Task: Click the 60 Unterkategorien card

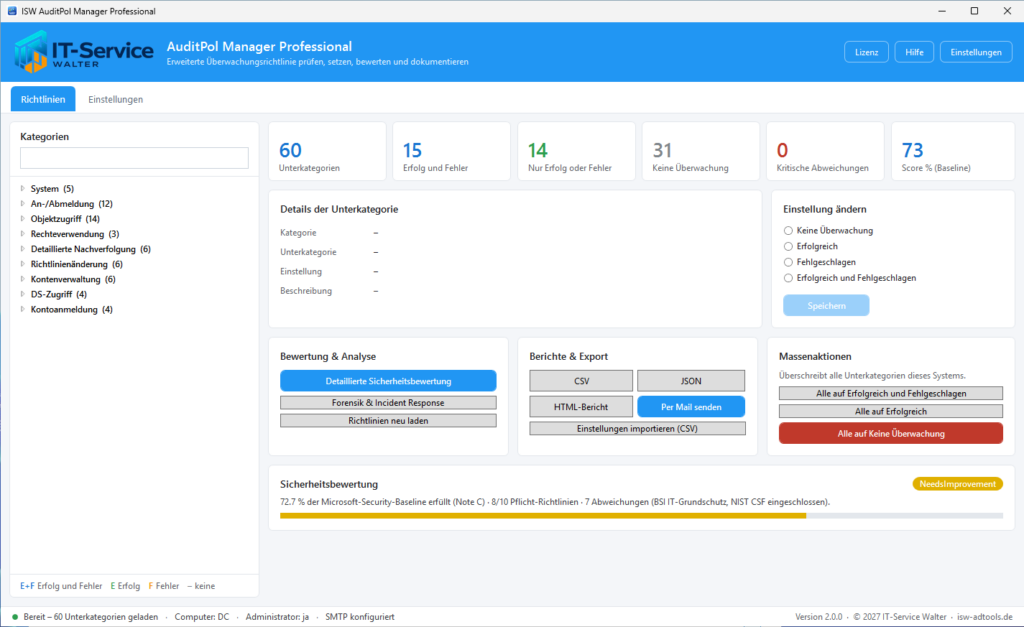Action: (x=327, y=151)
